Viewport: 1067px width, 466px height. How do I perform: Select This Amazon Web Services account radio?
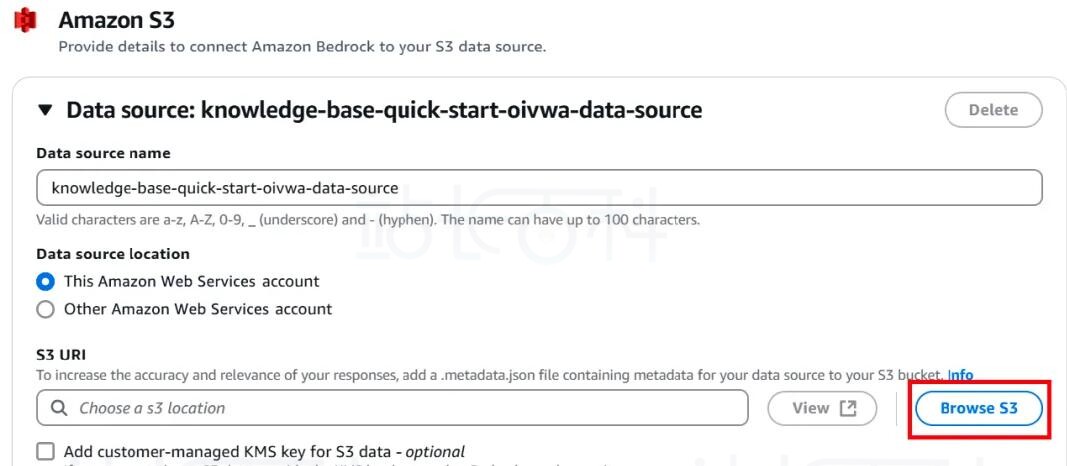pyautogui.click(x=46, y=282)
